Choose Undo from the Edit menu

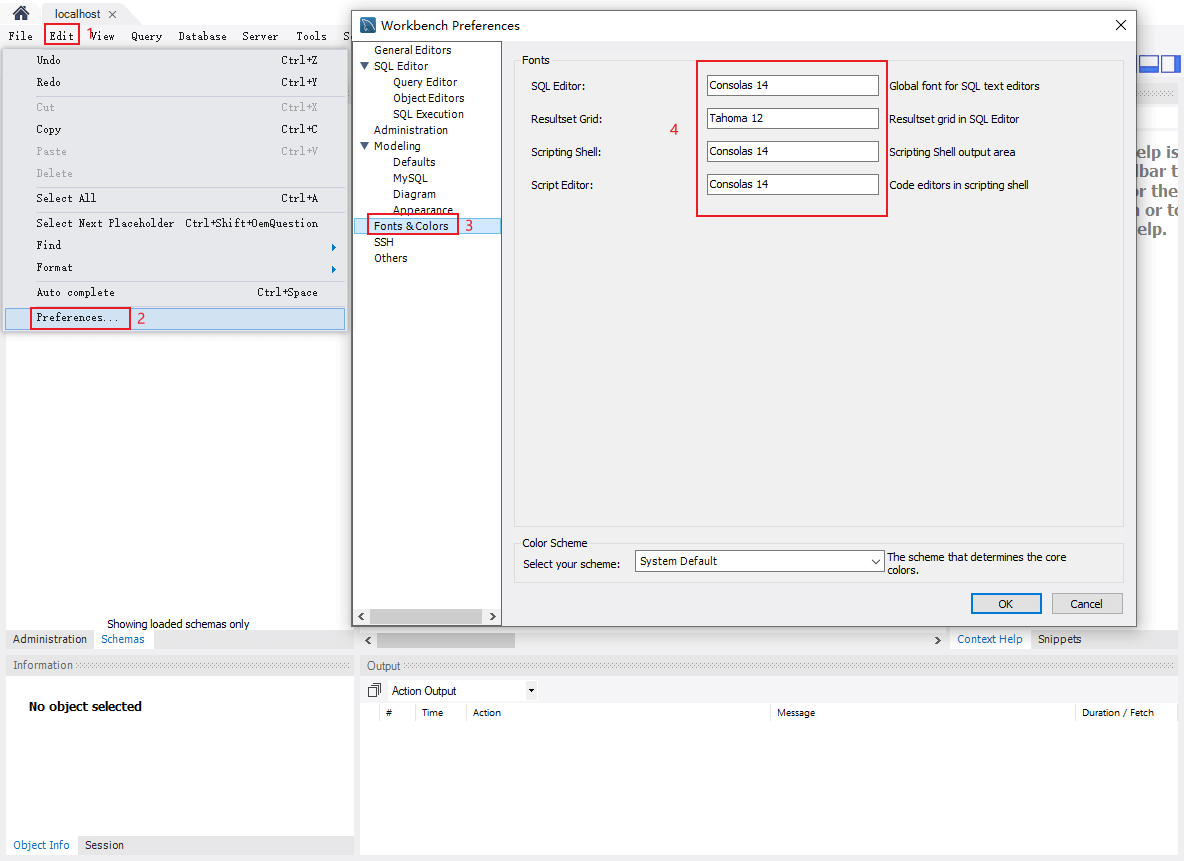click(x=175, y=60)
